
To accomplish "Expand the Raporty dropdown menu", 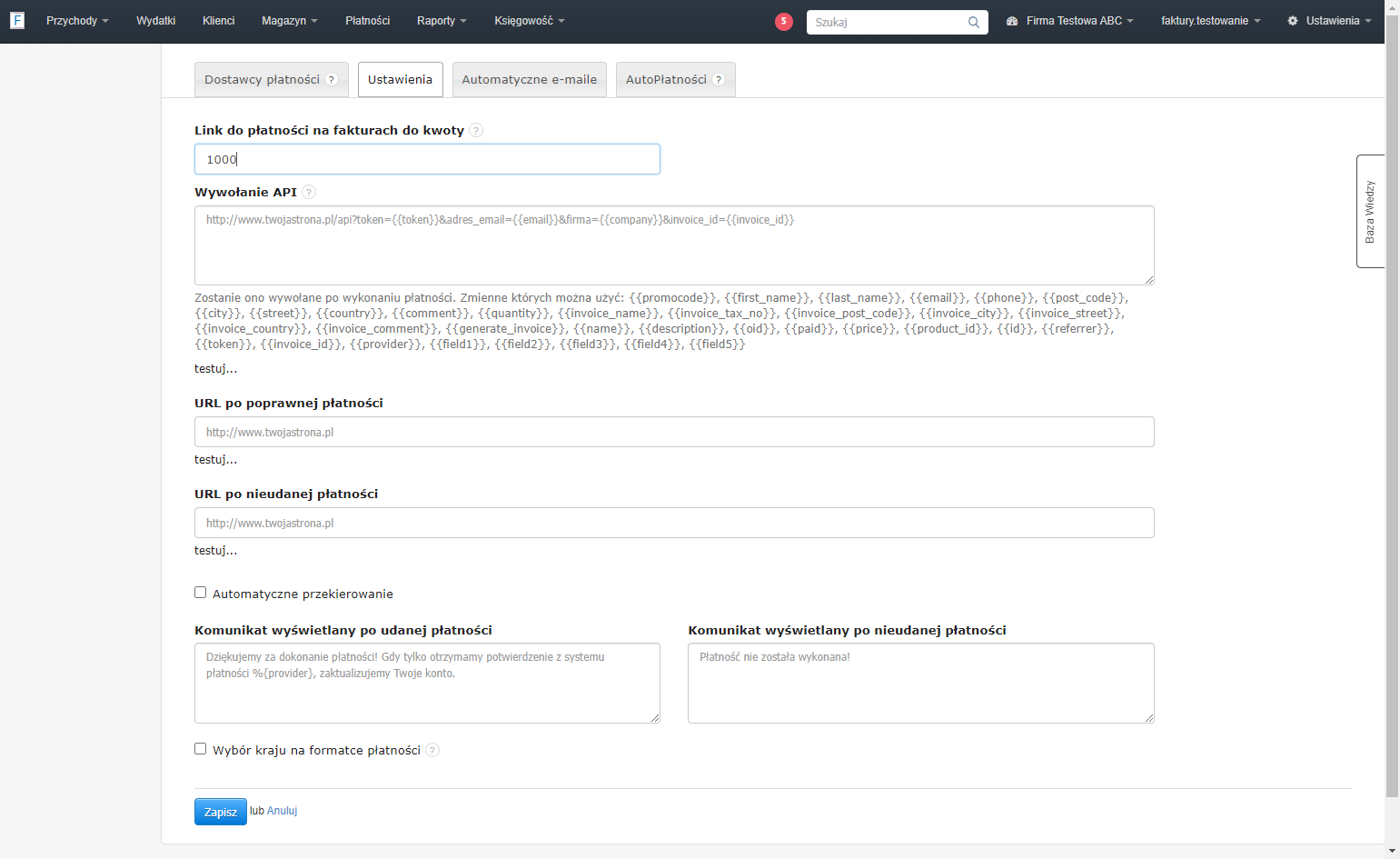I will coord(442,21).
